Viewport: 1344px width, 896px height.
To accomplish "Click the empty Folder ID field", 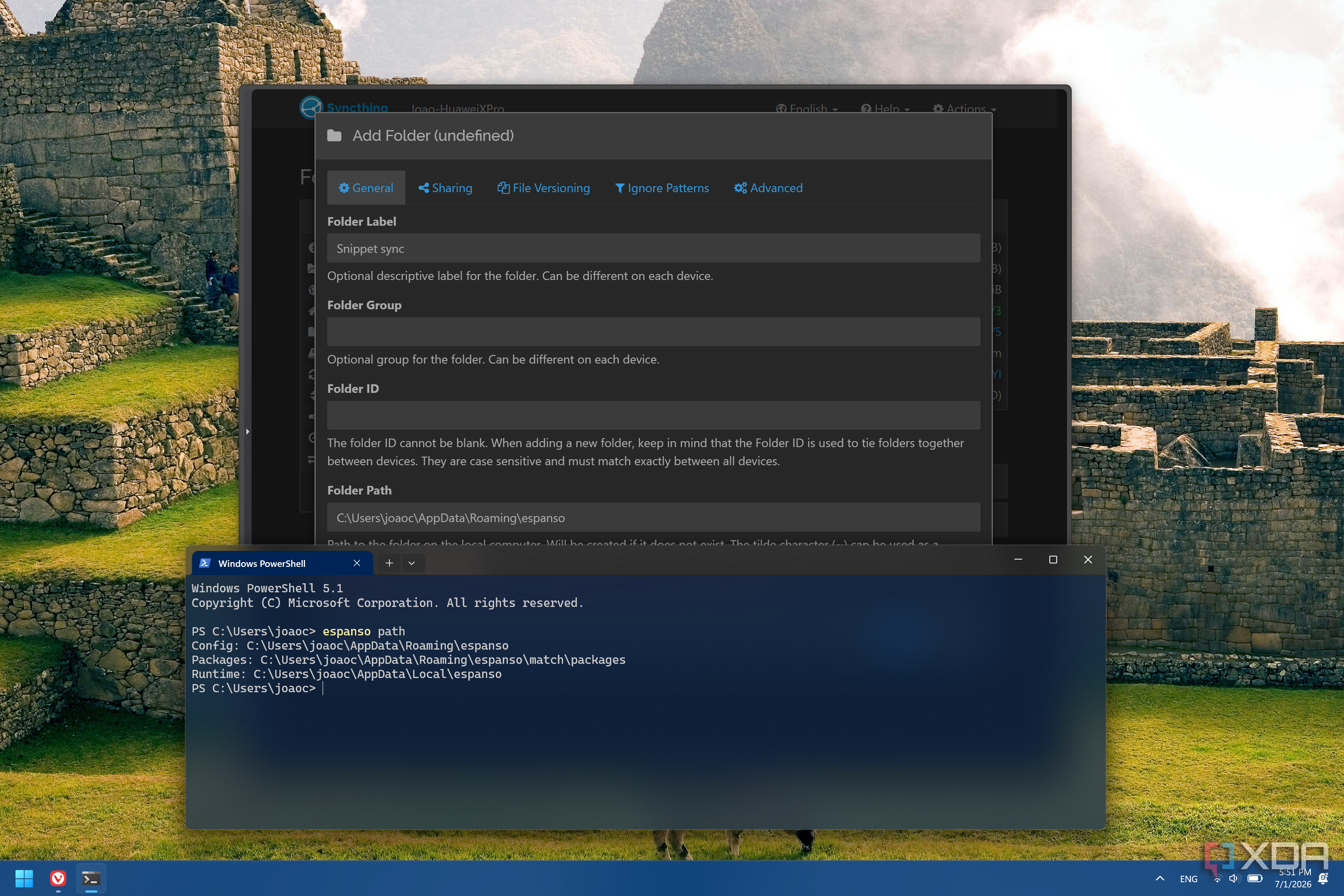I will point(653,415).
